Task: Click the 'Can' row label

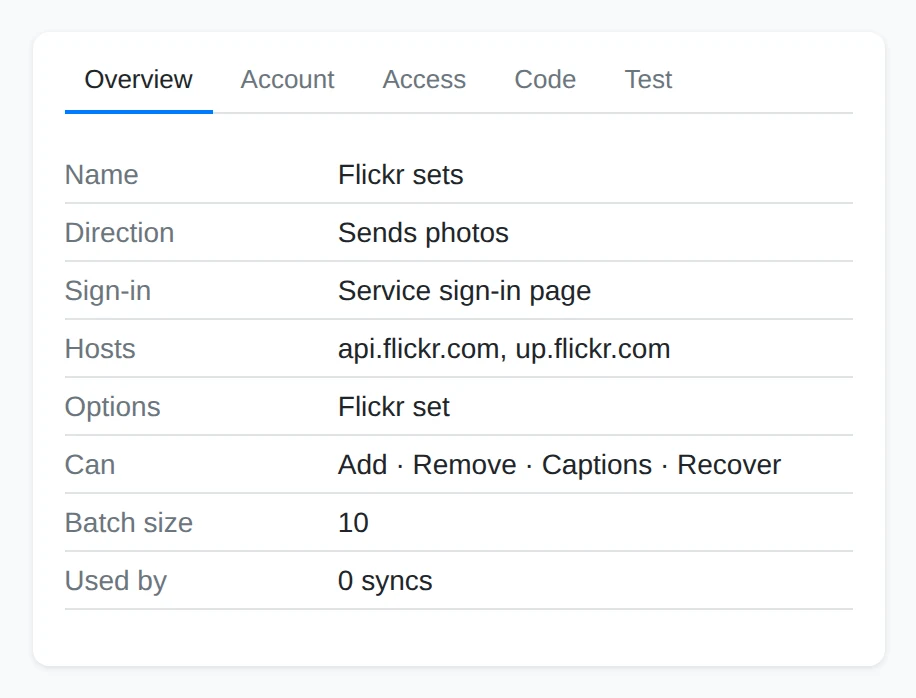Action: 90,465
